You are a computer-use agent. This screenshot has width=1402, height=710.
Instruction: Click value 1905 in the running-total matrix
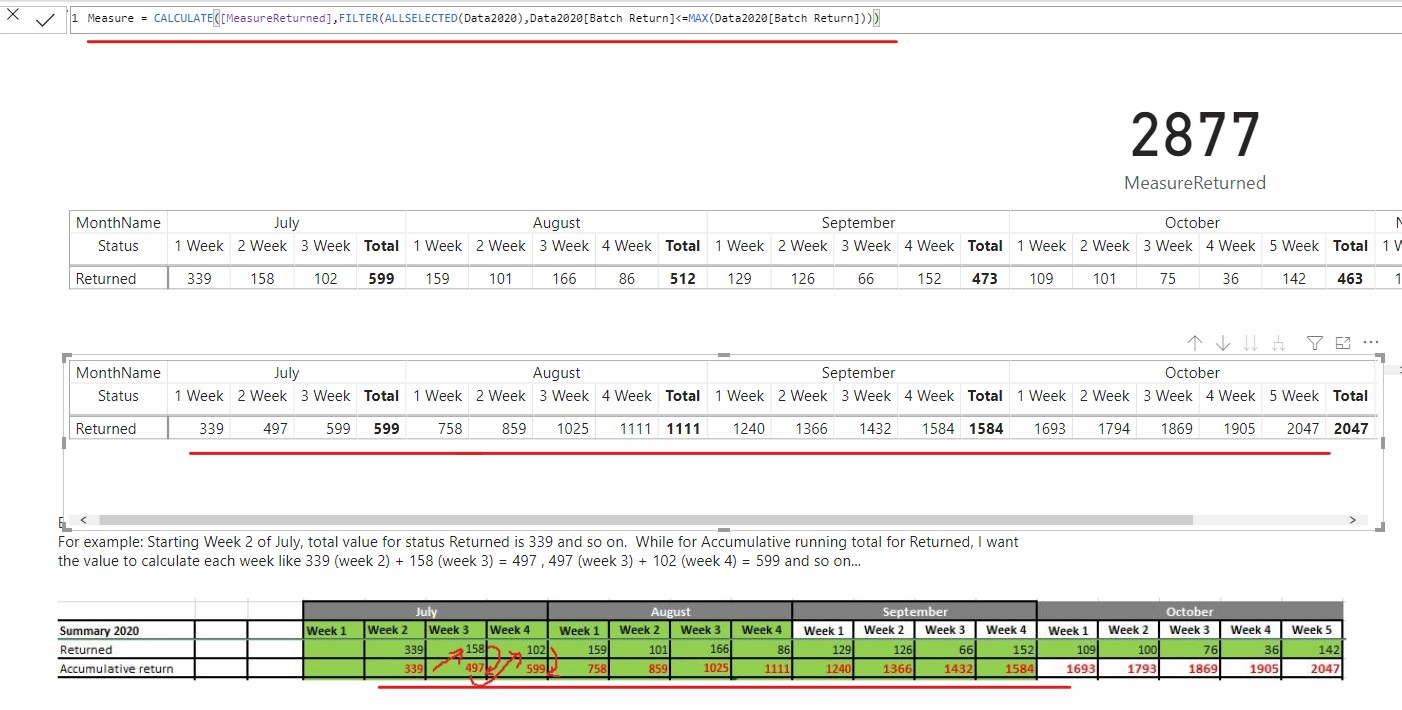pos(1240,429)
